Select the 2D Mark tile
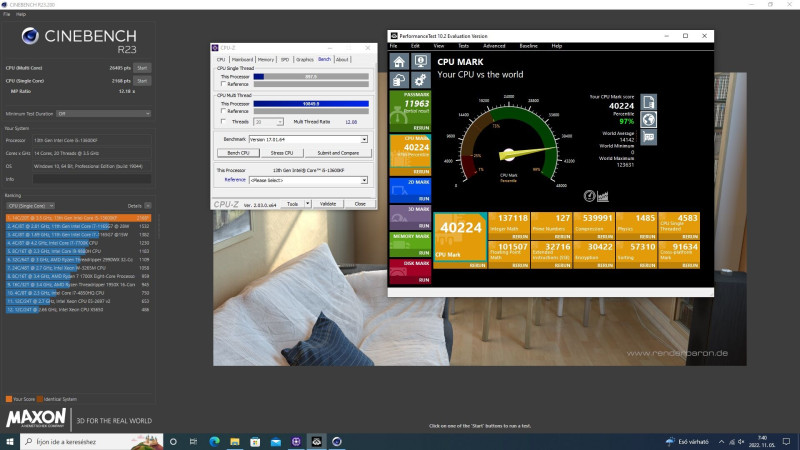Screen dimensions: 800x450 tap(410, 190)
